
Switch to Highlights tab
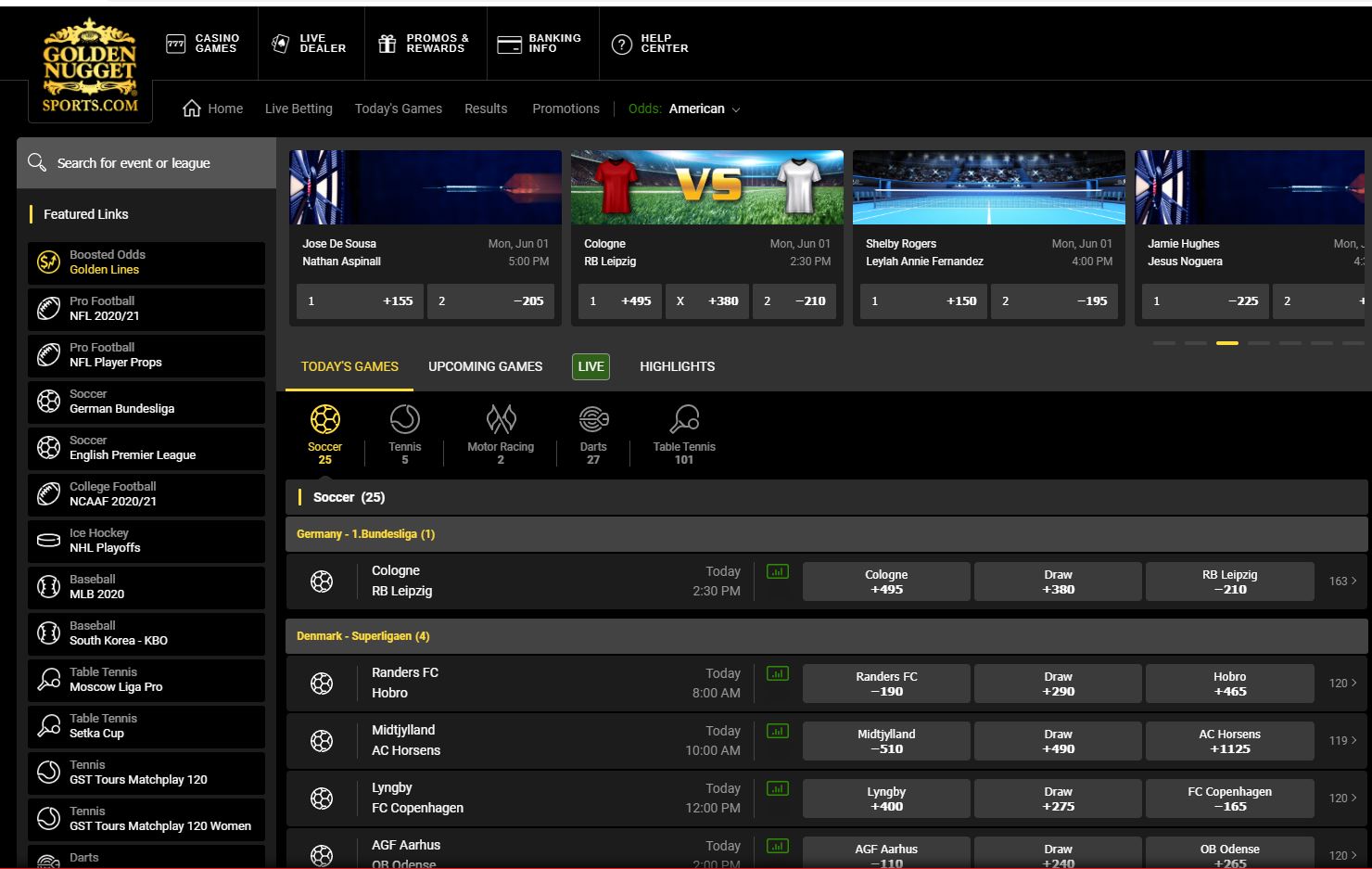tap(677, 366)
